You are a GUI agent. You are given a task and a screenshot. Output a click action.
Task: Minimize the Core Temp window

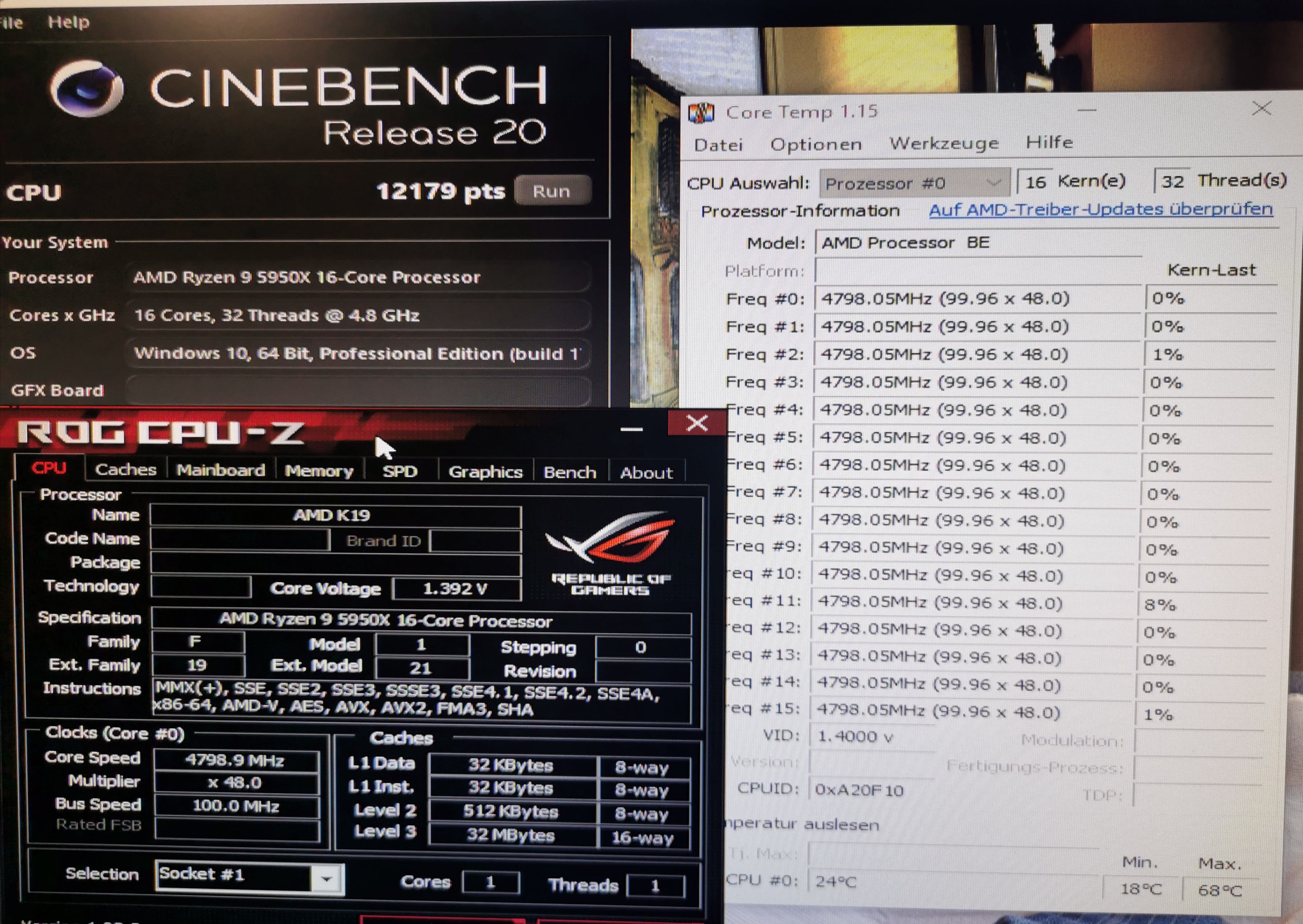pyautogui.click(x=1087, y=111)
